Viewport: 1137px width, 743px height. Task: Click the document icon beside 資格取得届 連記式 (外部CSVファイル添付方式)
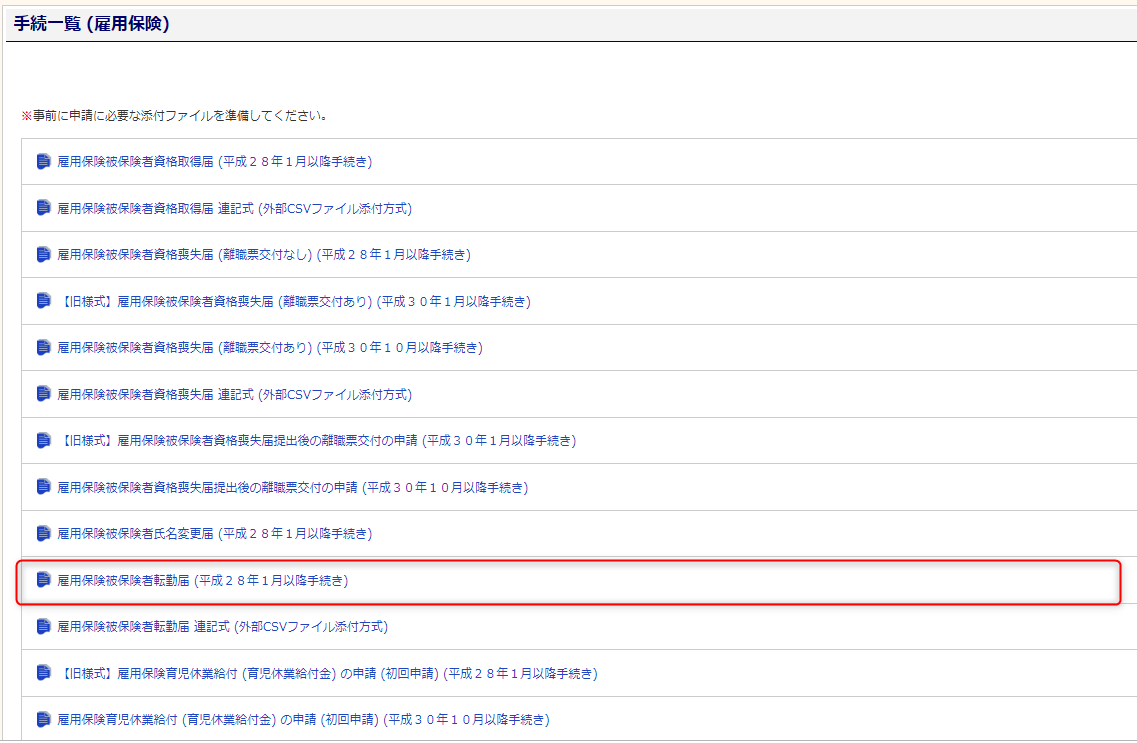tap(43, 208)
